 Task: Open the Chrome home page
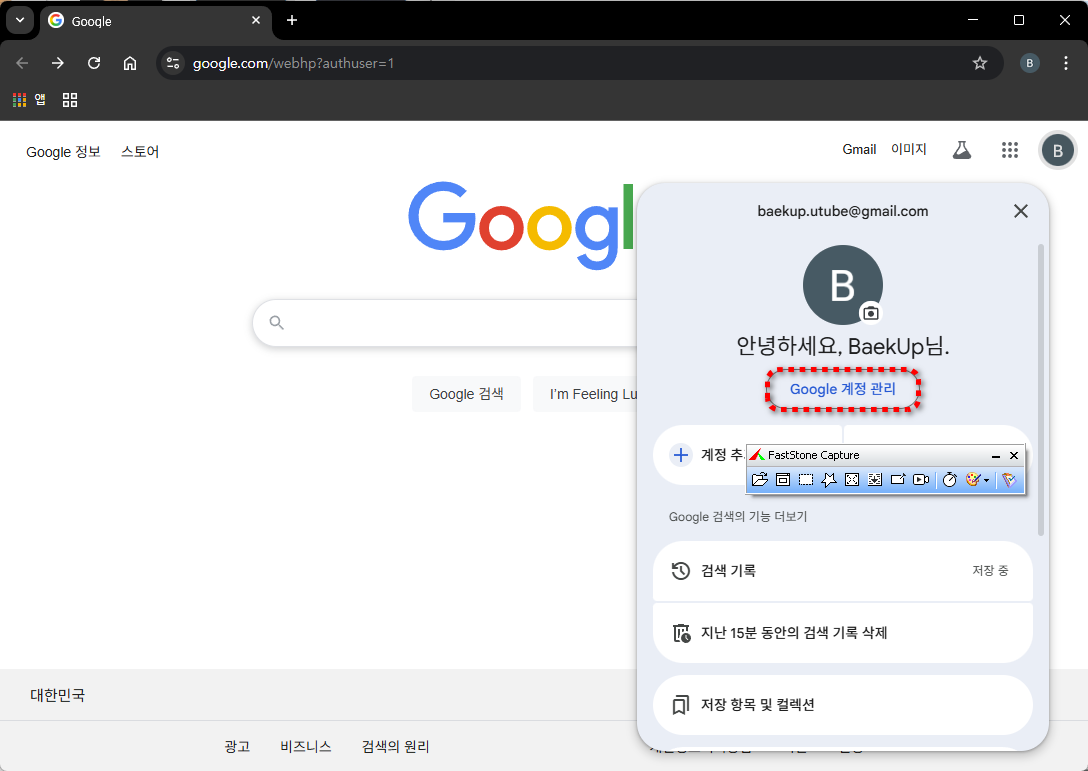point(130,63)
